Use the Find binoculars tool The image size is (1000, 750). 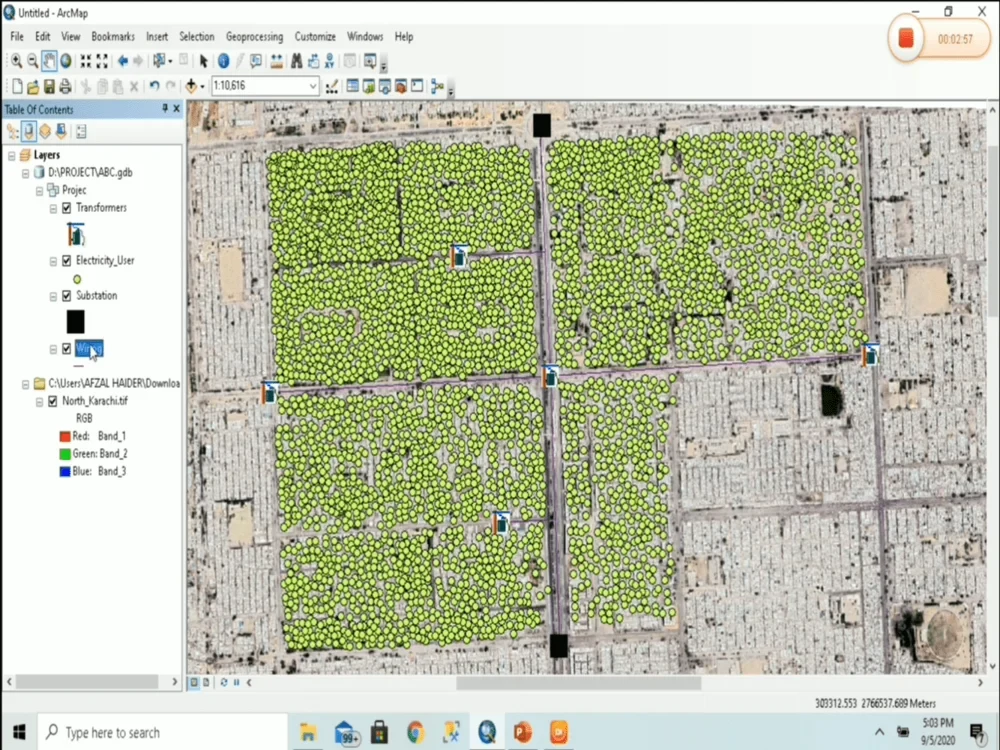point(296,61)
